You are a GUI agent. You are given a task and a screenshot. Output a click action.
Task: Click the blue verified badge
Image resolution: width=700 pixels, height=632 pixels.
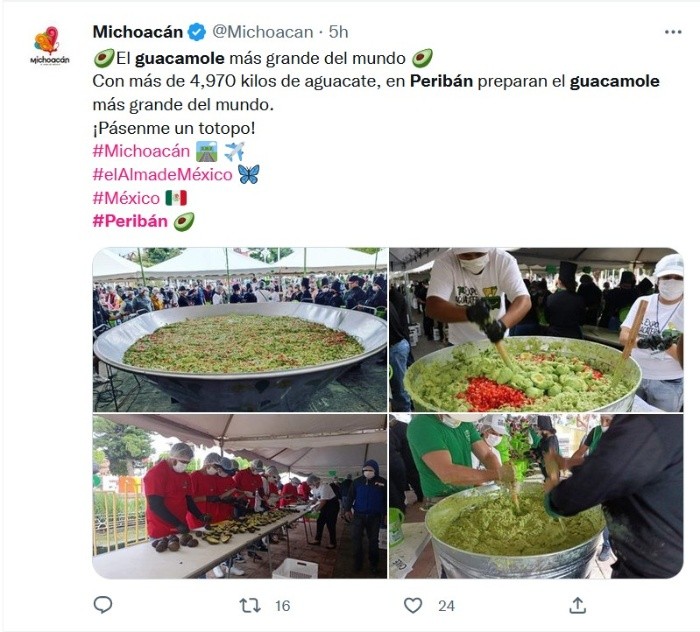point(197,32)
